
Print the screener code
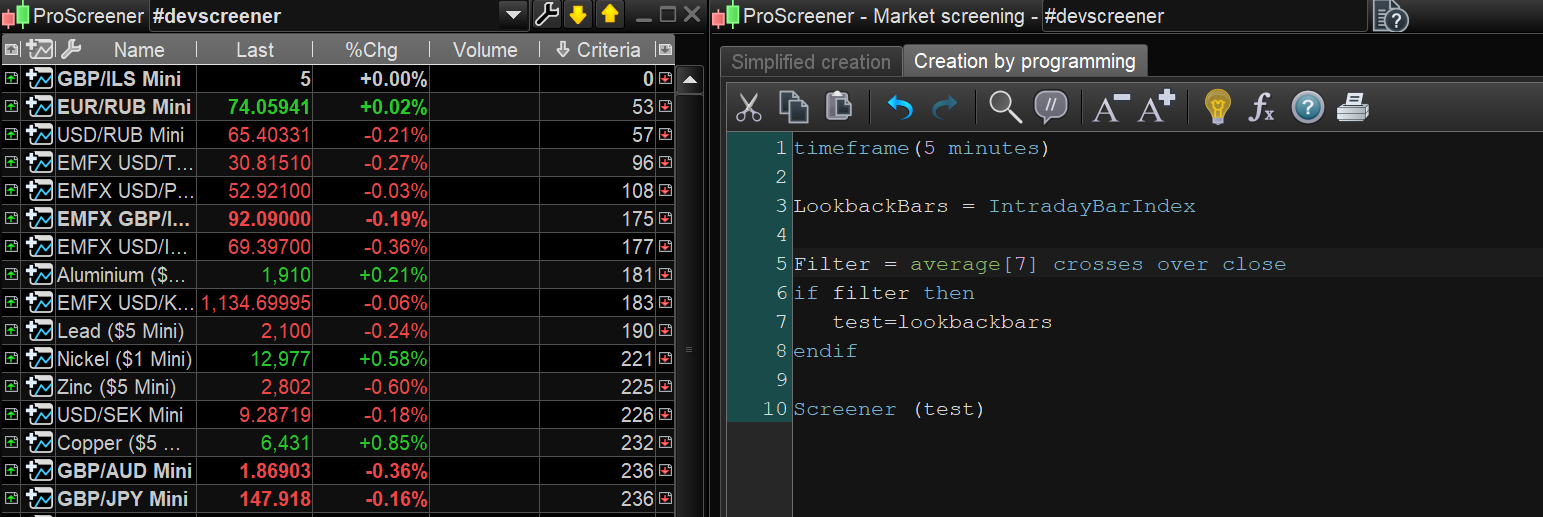1352,107
